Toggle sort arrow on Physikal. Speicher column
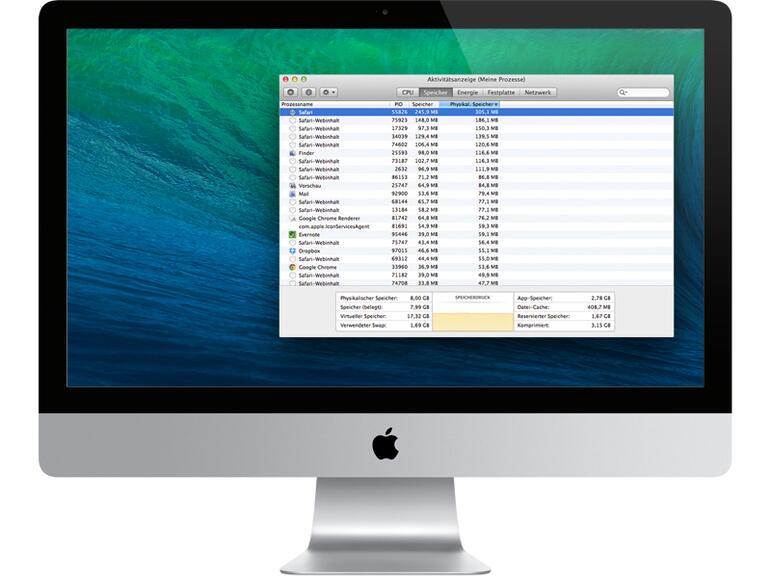Screen dimensions: 770x578 click(x=496, y=105)
